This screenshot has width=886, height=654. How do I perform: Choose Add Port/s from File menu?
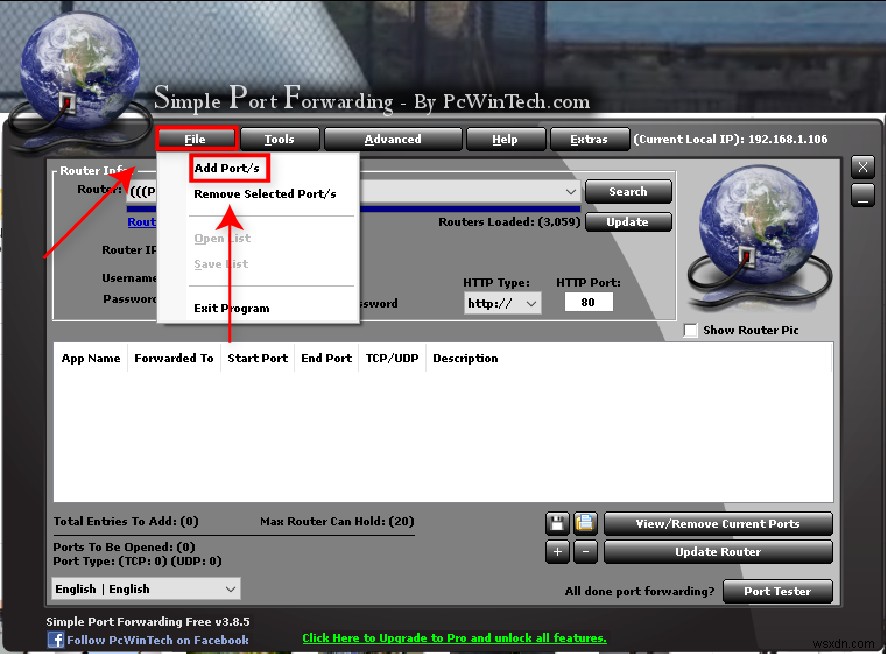227,168
